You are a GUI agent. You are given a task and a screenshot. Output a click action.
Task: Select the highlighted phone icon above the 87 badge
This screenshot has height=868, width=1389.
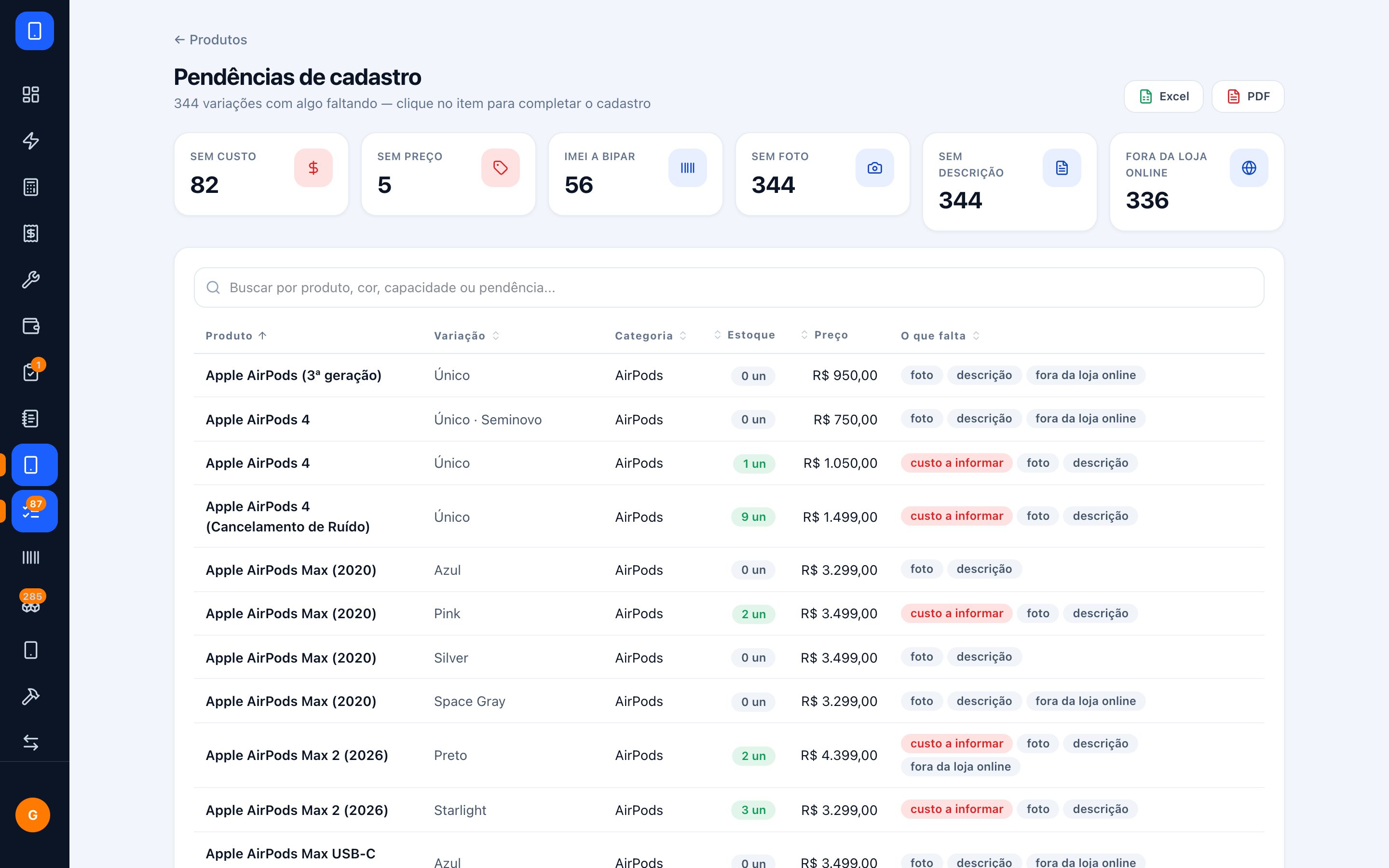[34, 465]
